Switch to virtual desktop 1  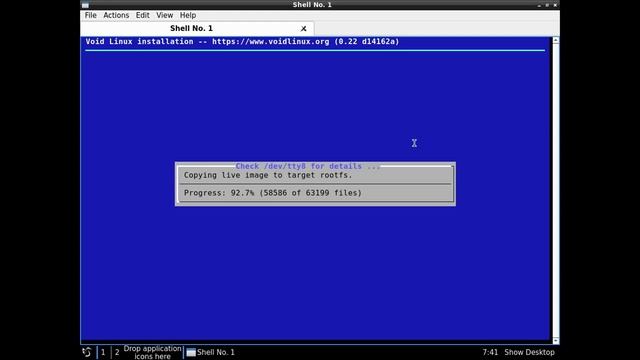click(103, 352)
